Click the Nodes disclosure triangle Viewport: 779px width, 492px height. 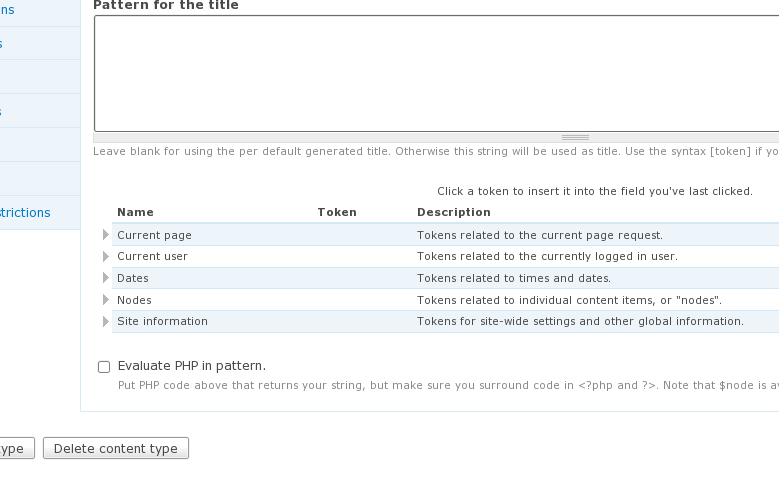tap(106, 300)
